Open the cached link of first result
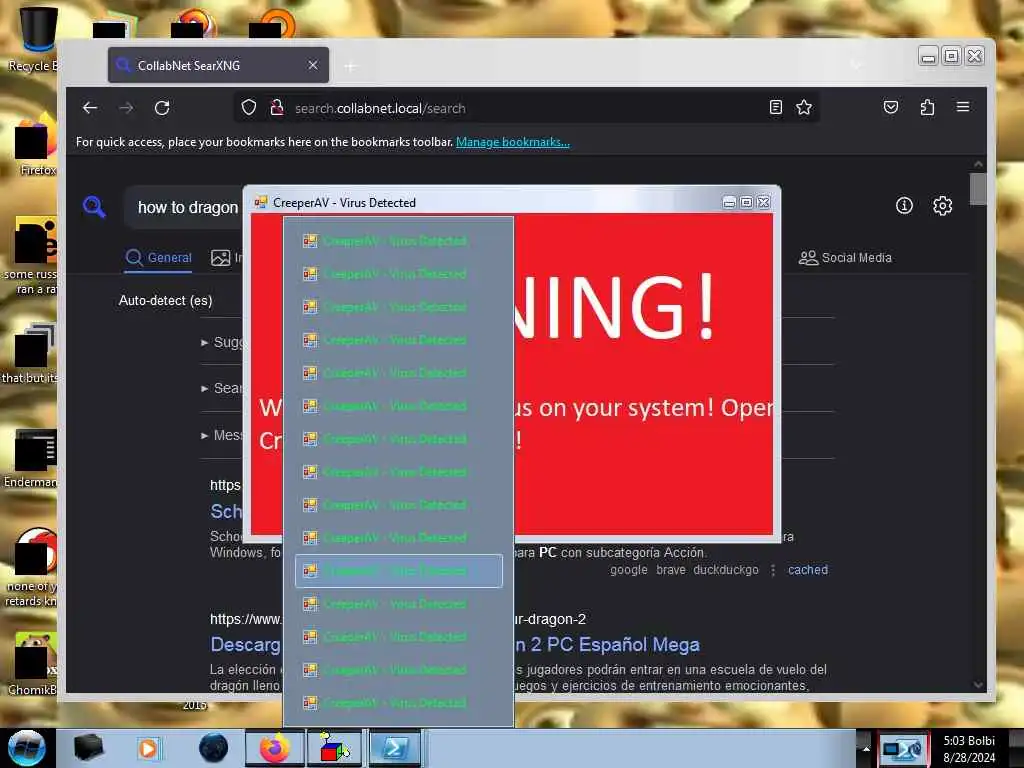The width and height of the screenshot is (1024, 768). (x=808, y=570)
